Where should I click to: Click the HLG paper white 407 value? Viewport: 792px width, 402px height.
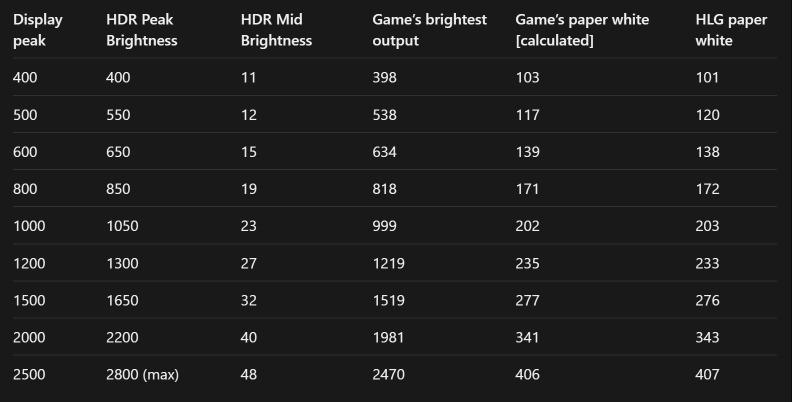click(707, 374)
